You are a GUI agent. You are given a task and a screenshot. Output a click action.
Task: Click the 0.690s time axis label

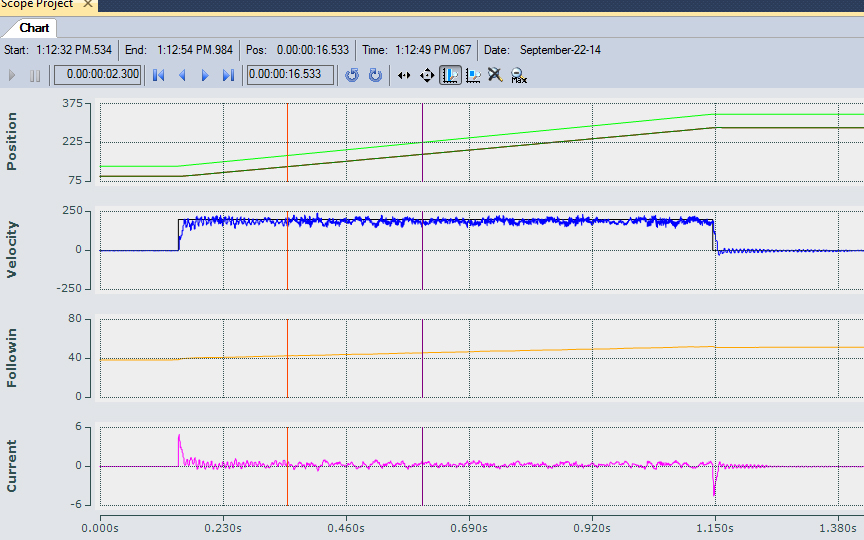(x=469, y=528)
